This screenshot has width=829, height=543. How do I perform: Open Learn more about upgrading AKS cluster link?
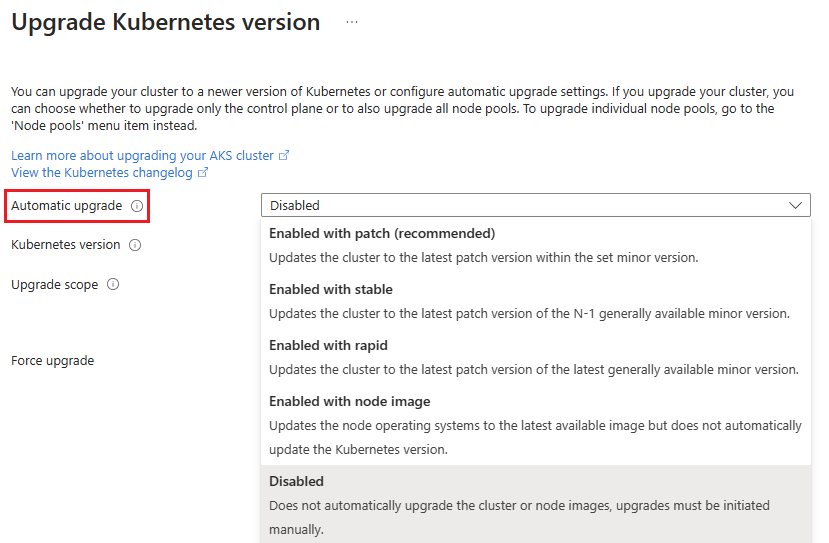click(142, 156)
